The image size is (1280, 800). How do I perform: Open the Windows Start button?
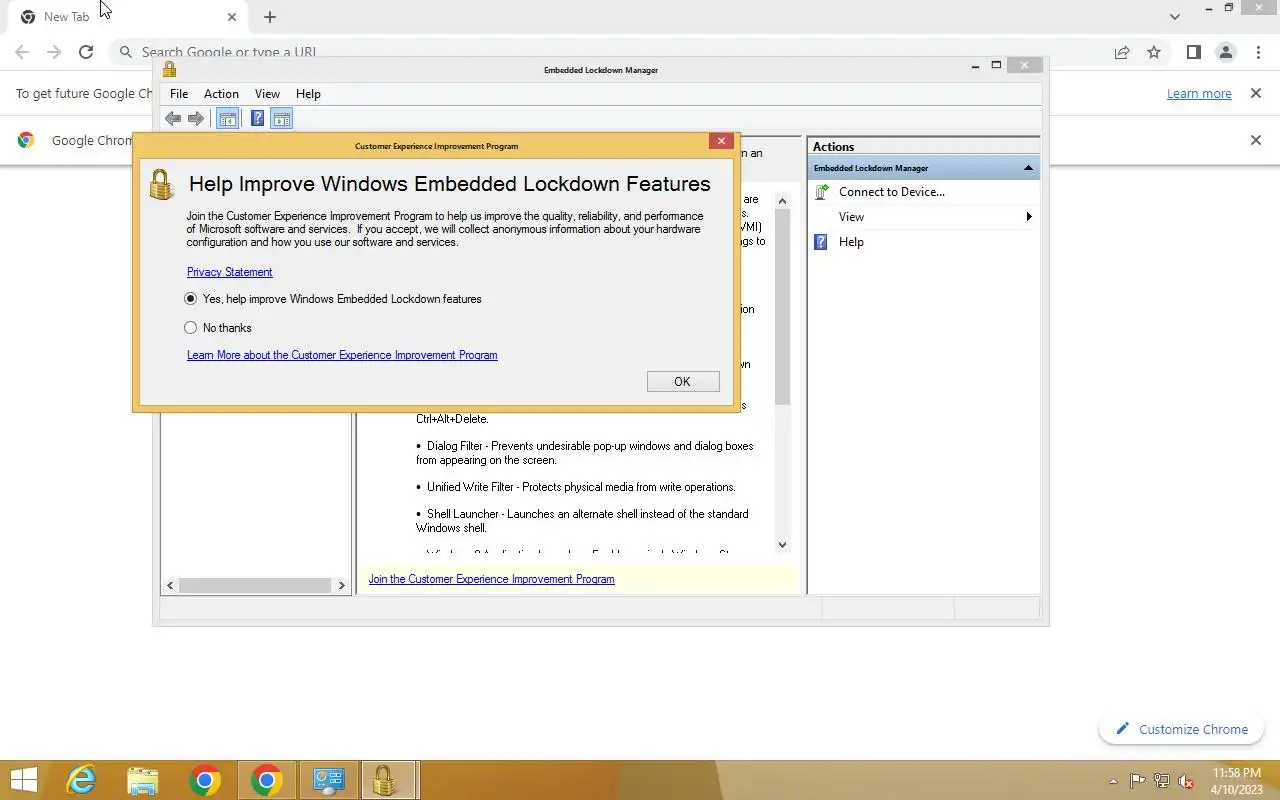pos(23,780)
